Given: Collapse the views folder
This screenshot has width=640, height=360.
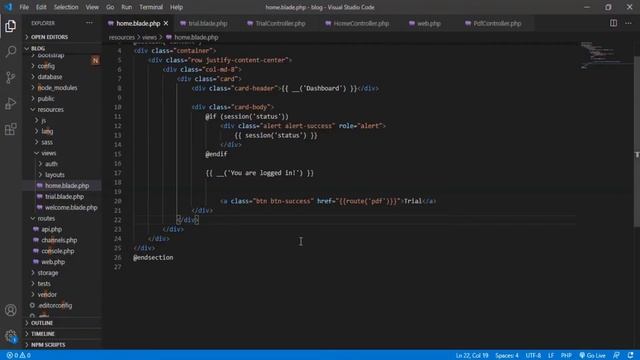Looking at the screenshot, I should pyautogui.click(x=48, y=153).
